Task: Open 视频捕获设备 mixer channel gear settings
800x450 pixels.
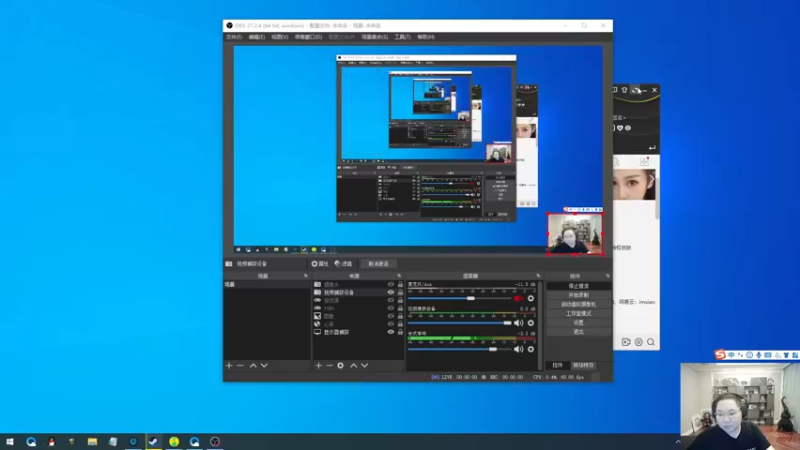Action: tap(531, 323)
